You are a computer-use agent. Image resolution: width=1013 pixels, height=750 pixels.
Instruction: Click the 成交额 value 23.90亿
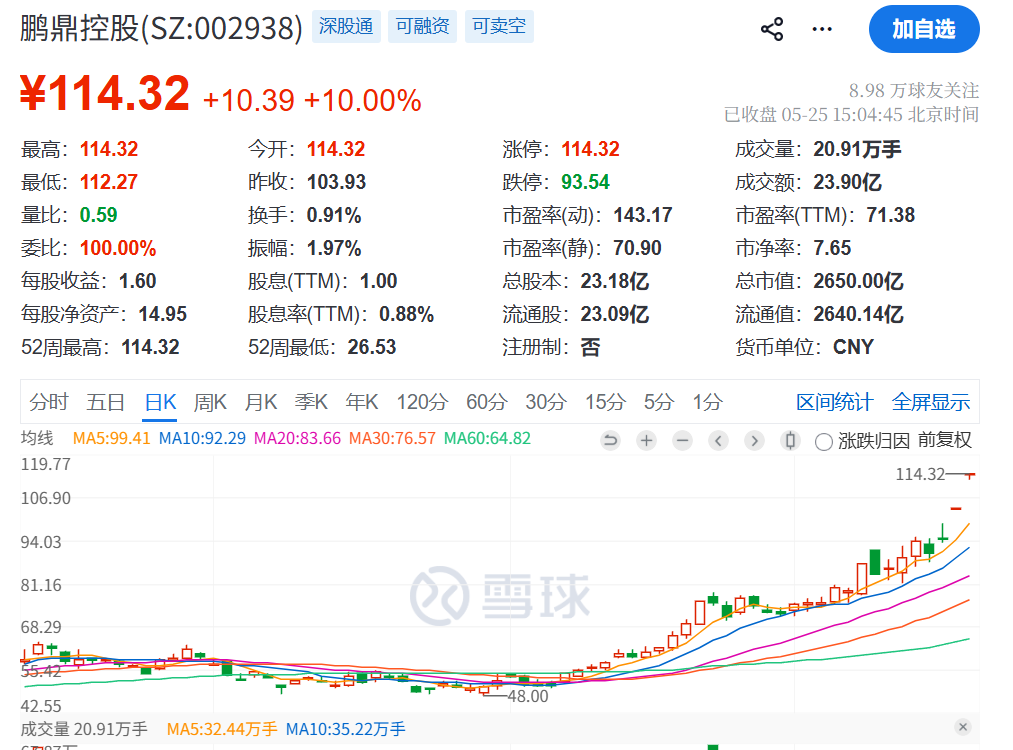[x=847, y=182]
